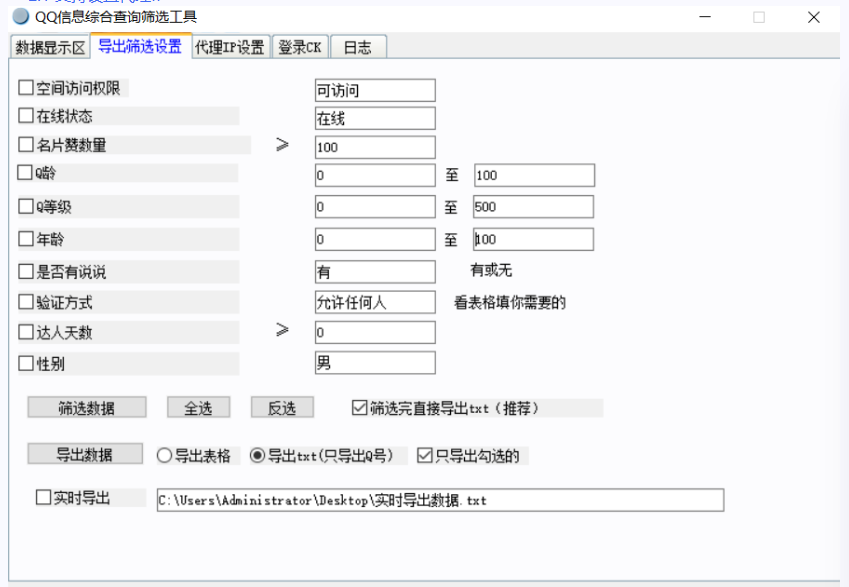Image resolution: width=849 pixels, height=587 pixels.
Task: Click the Q龄 maximum value field
Action: [534, 175]
